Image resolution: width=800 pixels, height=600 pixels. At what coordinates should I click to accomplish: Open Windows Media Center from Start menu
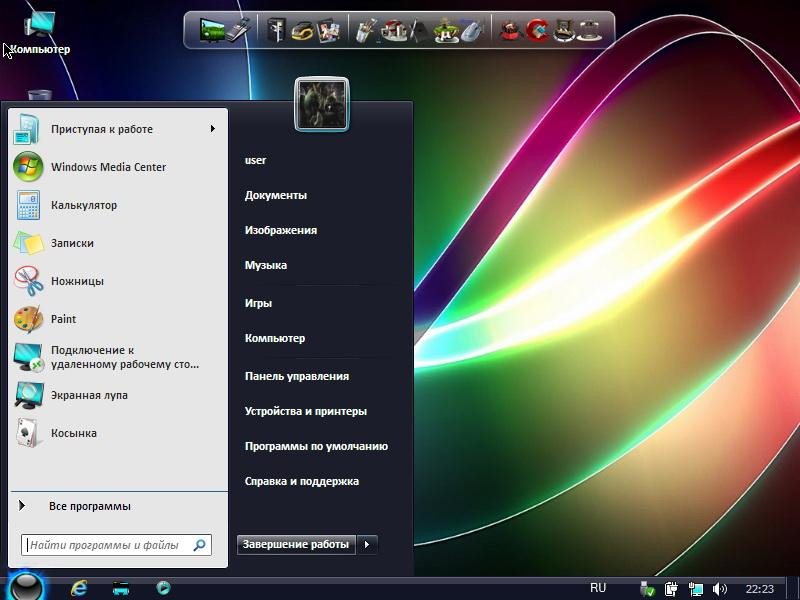[x=108, y=167]
